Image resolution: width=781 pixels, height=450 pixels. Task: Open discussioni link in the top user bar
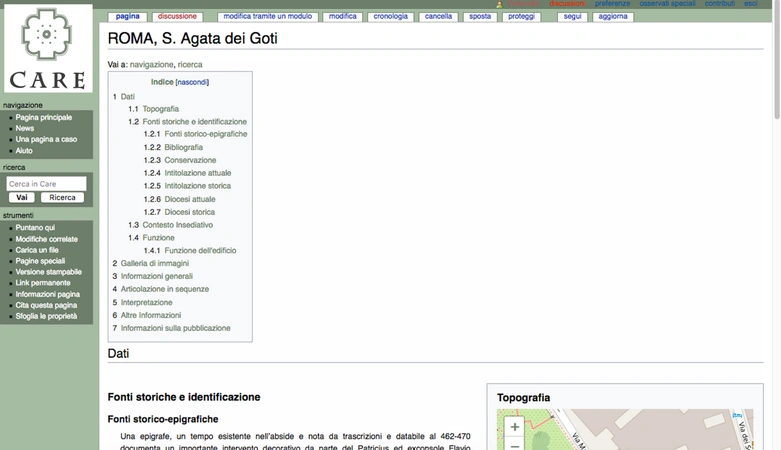point(567,4)
